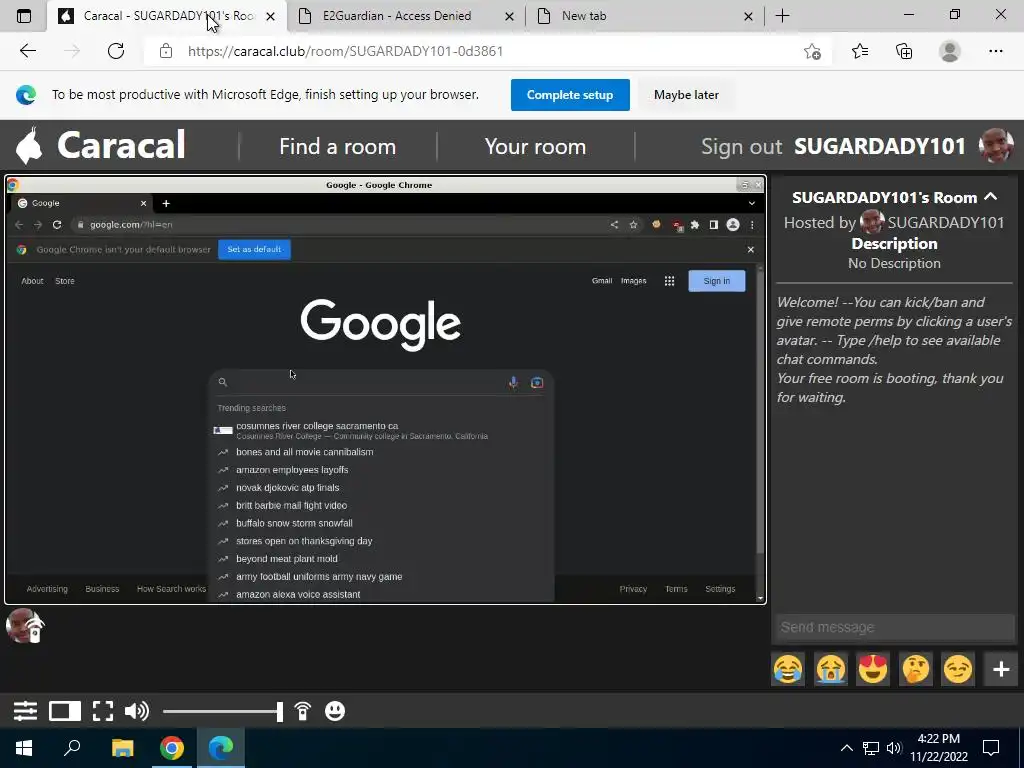Open Edge profile icon
The height and width of the screenshot is (768, 1024).
coord(950,51)
